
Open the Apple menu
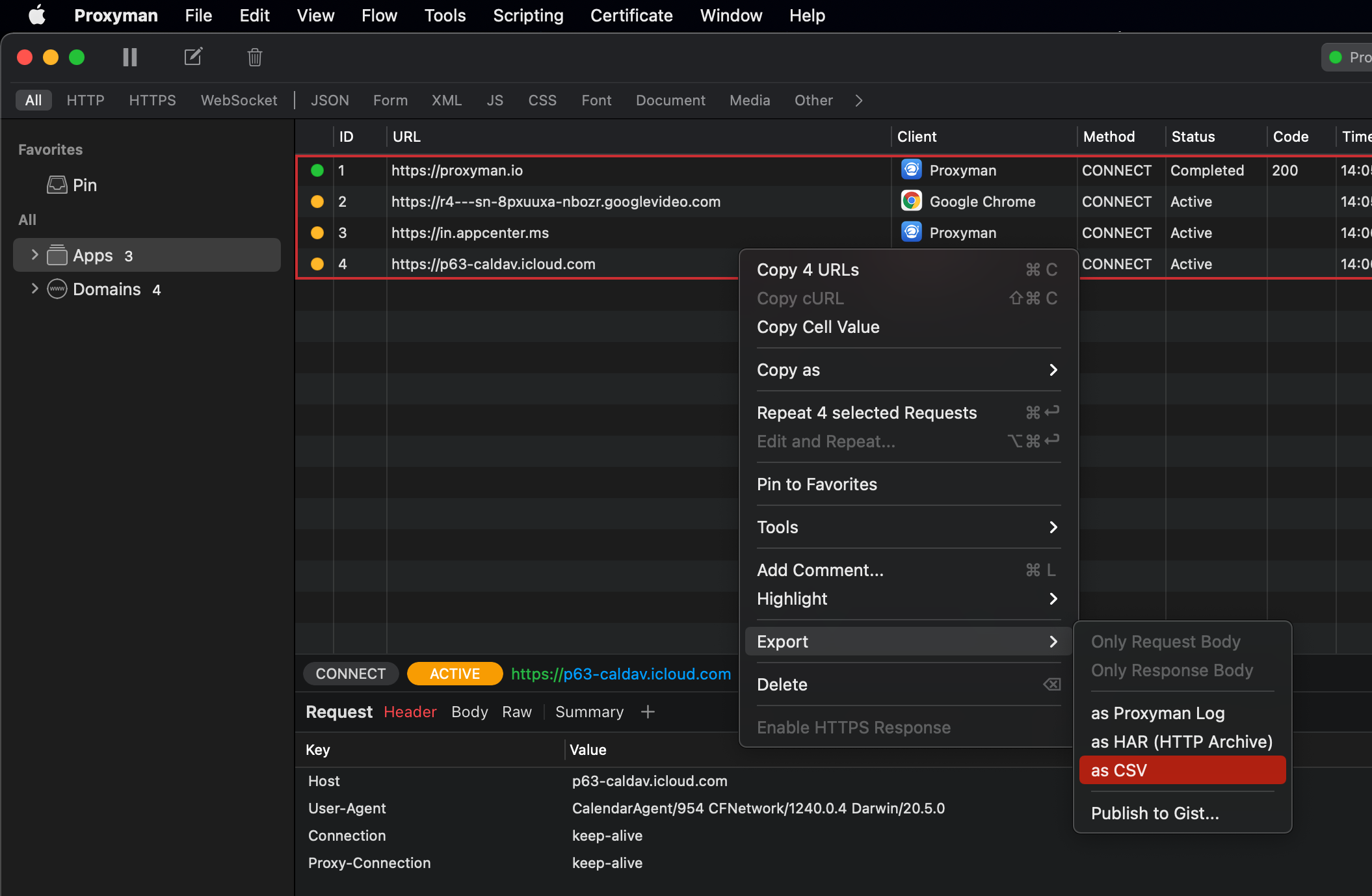(x=36, y=15)
